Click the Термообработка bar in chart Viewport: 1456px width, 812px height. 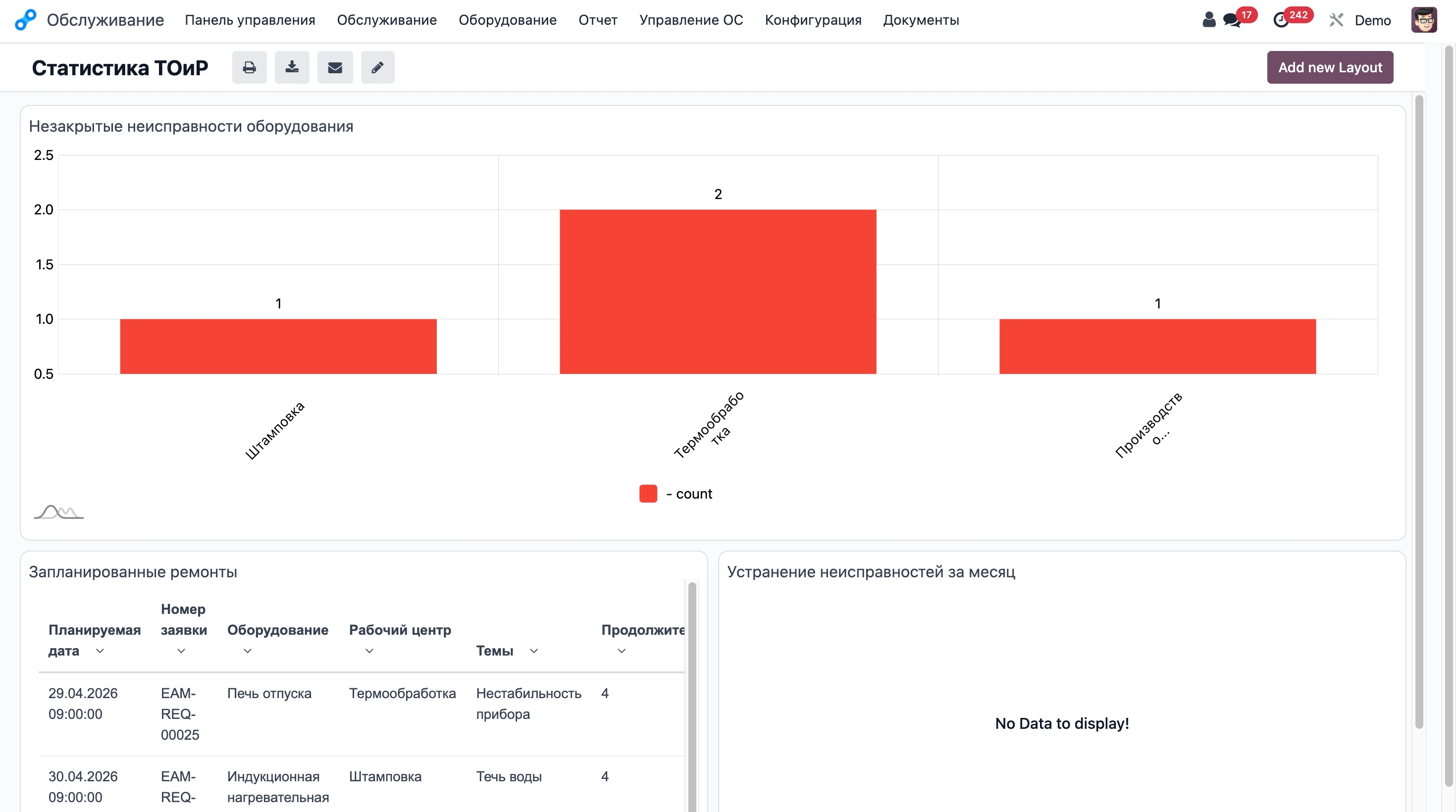pos(718,292)
